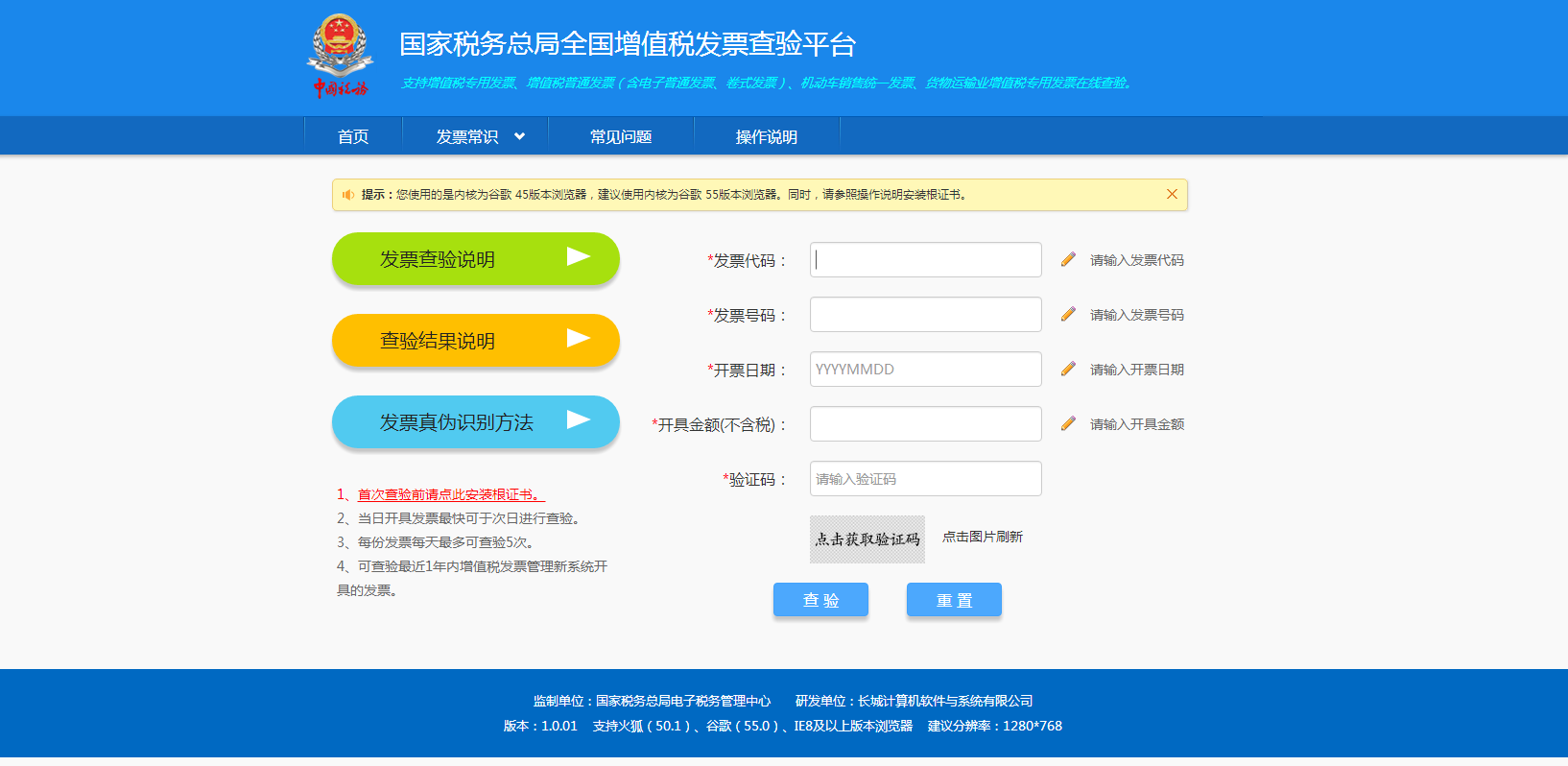Focus the 验证码 input field

926,479
